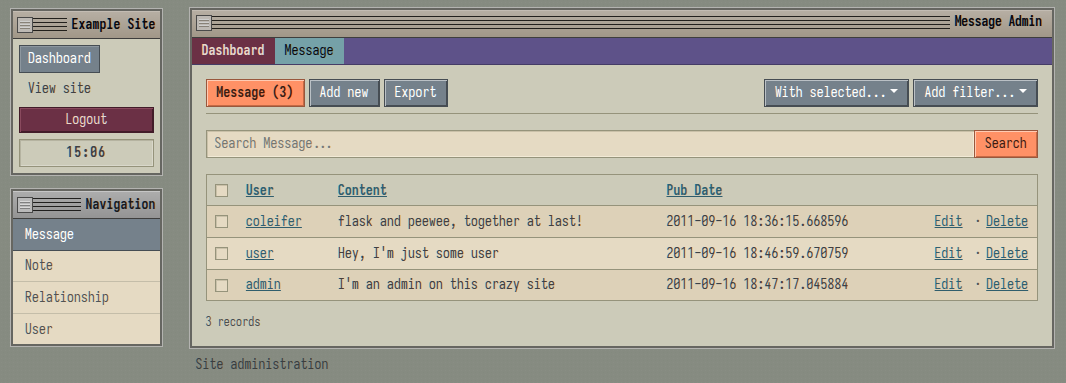Click date '2011-09-16 18:47:17.045884'
This screenshot has height=383, width=1066.
tap(757, 284)
